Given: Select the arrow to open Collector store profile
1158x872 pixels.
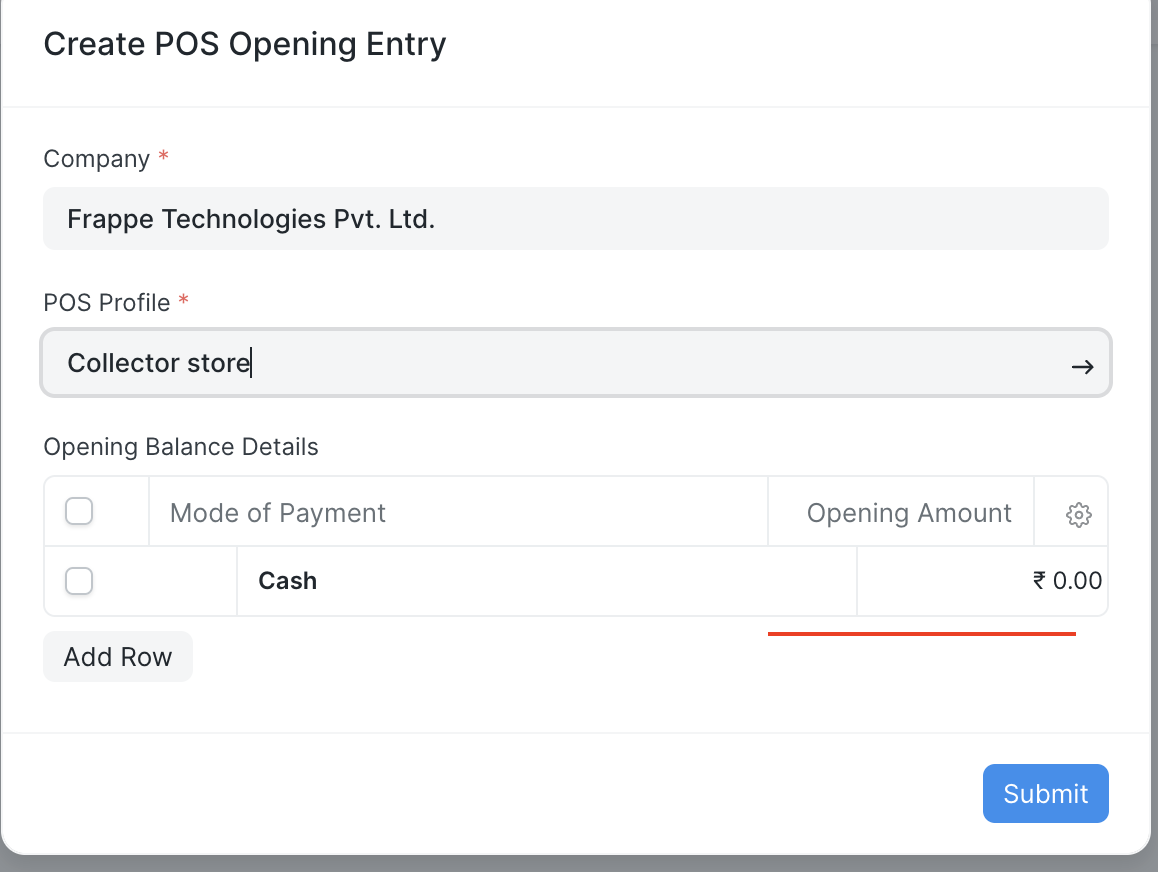Looking at the screenshot, I should click(x=1083, y=366).
